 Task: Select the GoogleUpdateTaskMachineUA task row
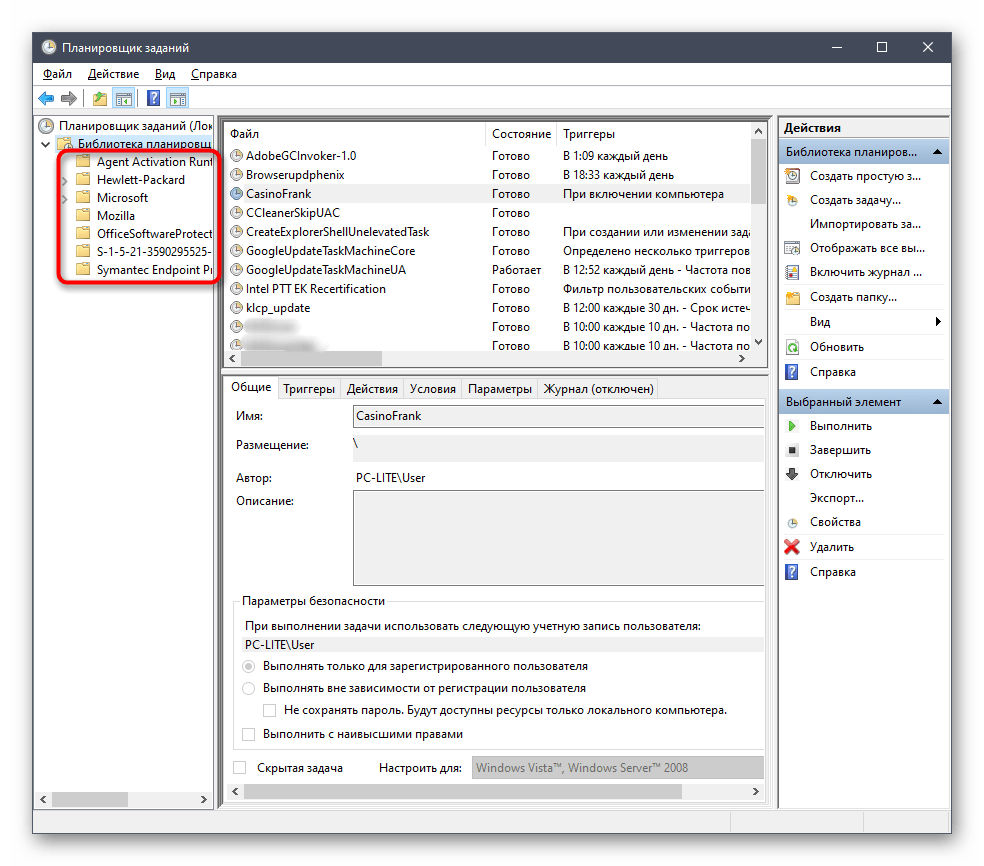[x=489, y=270]
